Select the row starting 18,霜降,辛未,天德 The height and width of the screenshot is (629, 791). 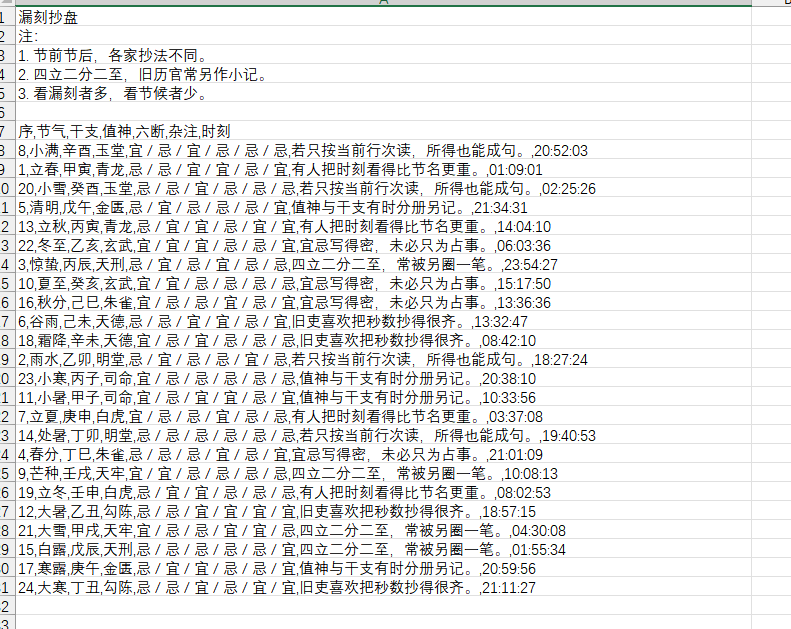[383, 340]
